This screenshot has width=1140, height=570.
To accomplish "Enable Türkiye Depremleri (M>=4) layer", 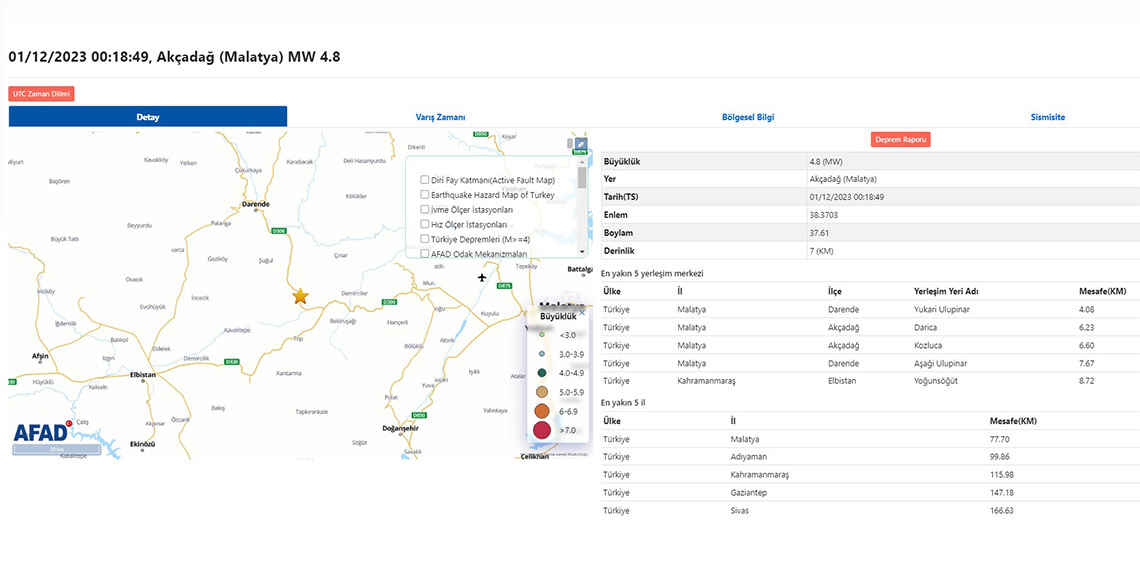I will pyautogui.click(x=425, y=239).
